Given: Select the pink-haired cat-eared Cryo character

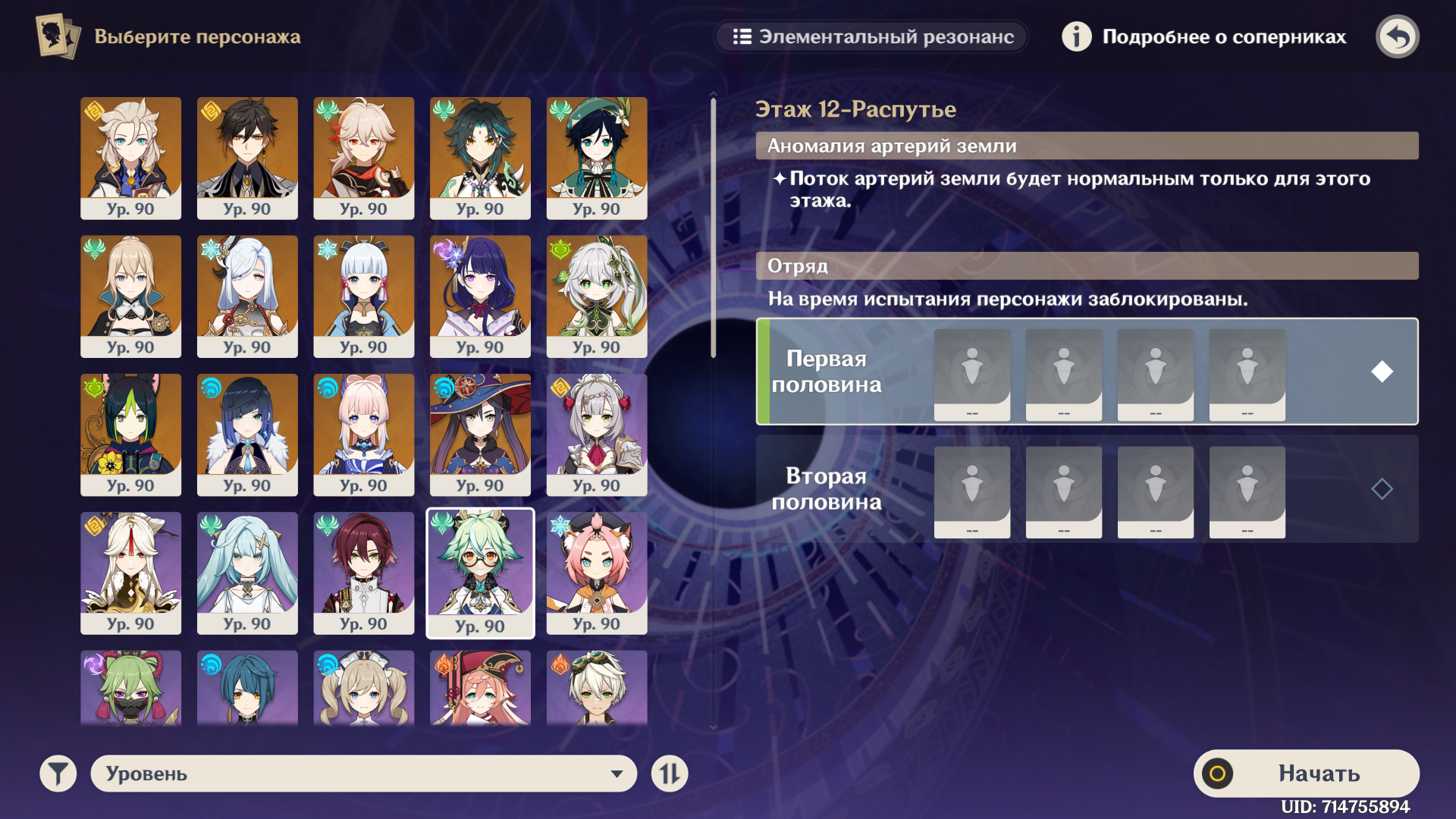Looking at the screenshot, I should pos(597,573).
